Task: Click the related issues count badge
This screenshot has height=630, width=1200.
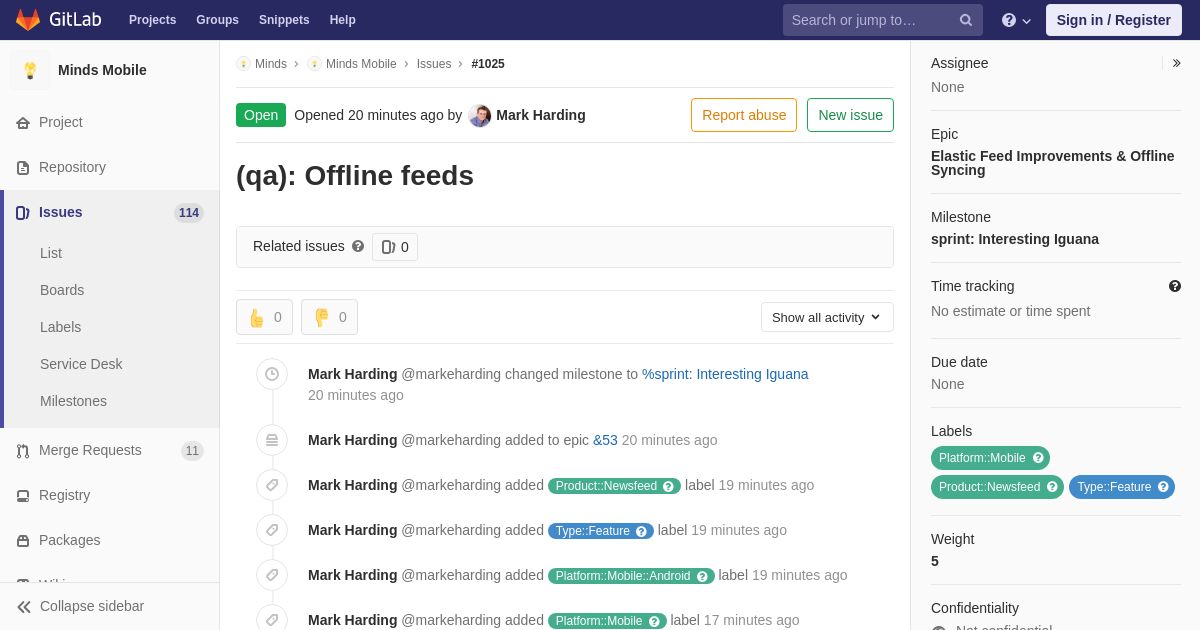Action: [x=395, y=247]
